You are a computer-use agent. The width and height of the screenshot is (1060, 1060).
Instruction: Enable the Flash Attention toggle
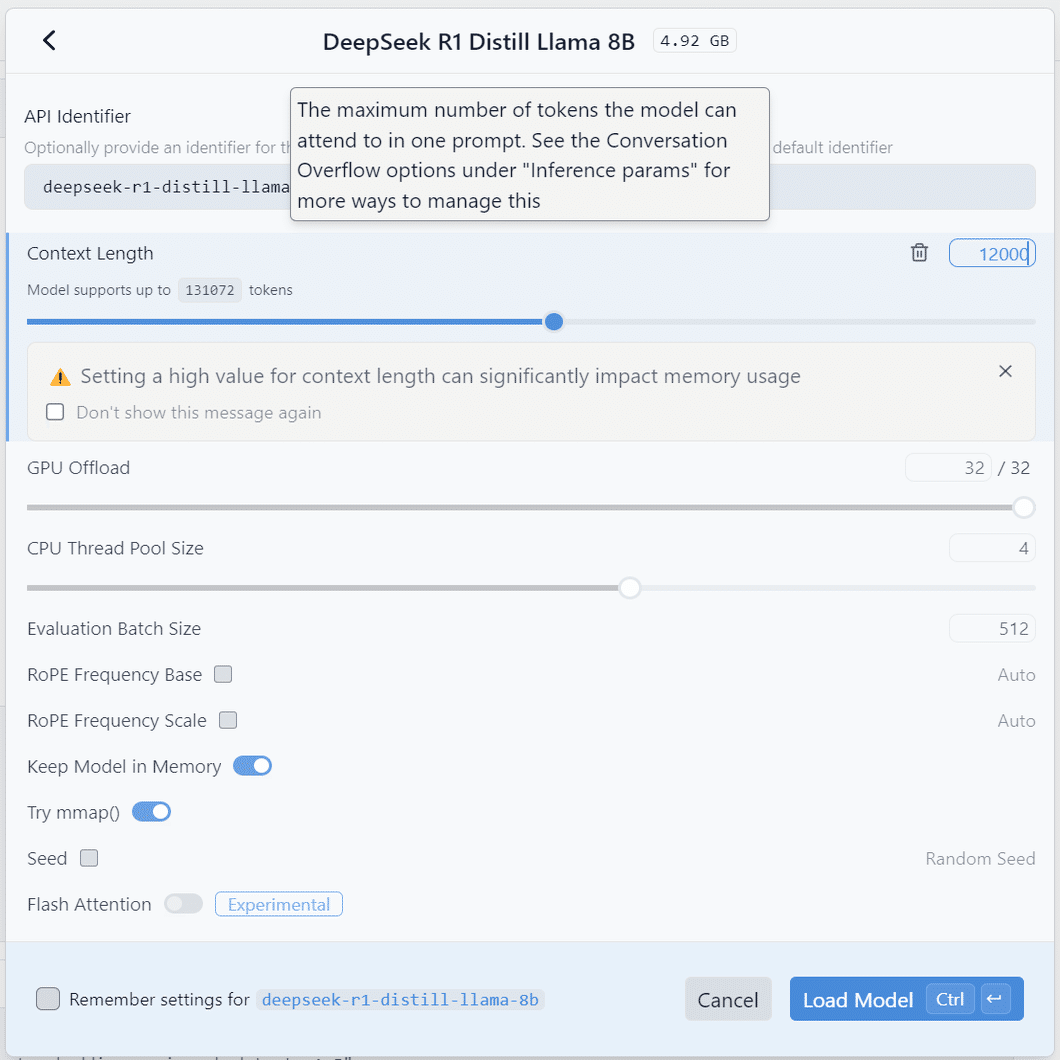(x=184, y=904)
